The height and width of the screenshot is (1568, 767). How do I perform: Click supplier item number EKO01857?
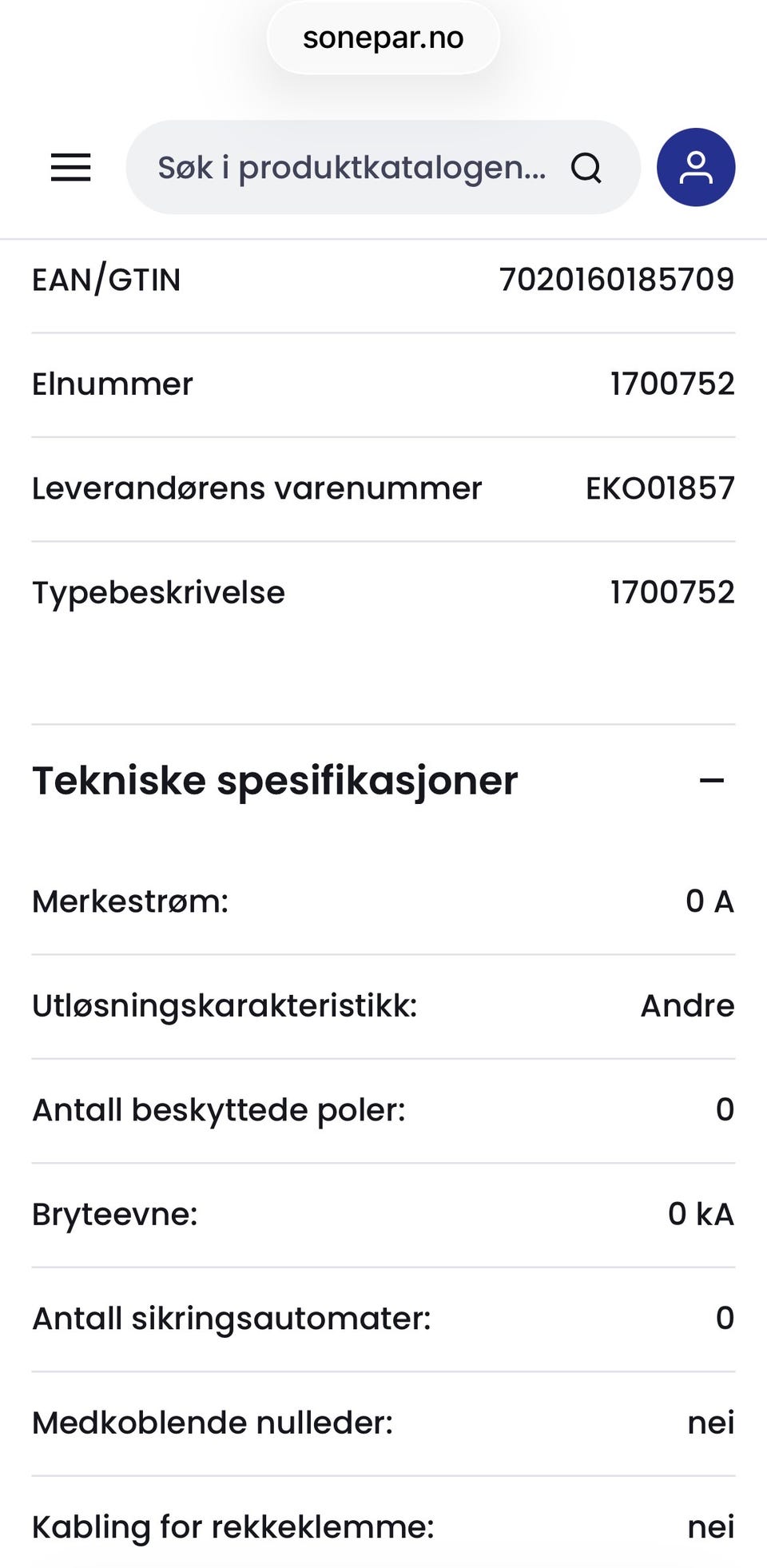pyautogui.click(x=660, y=488)
